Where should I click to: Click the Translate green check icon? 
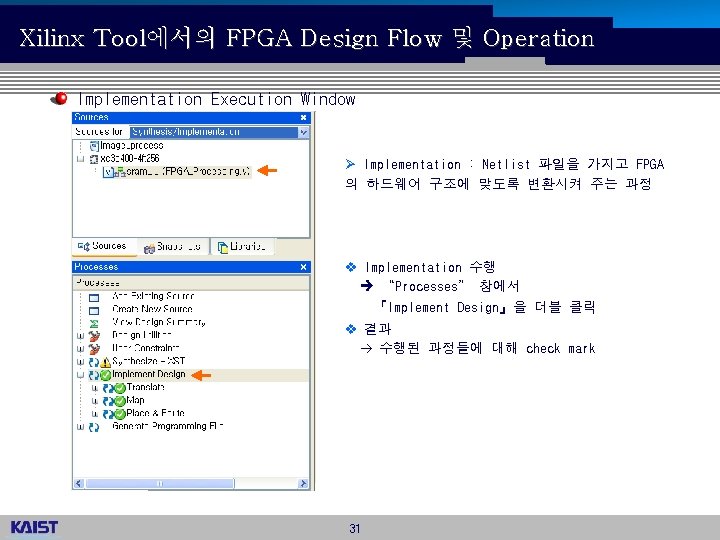pyautogui.click(x=120, y=388)
